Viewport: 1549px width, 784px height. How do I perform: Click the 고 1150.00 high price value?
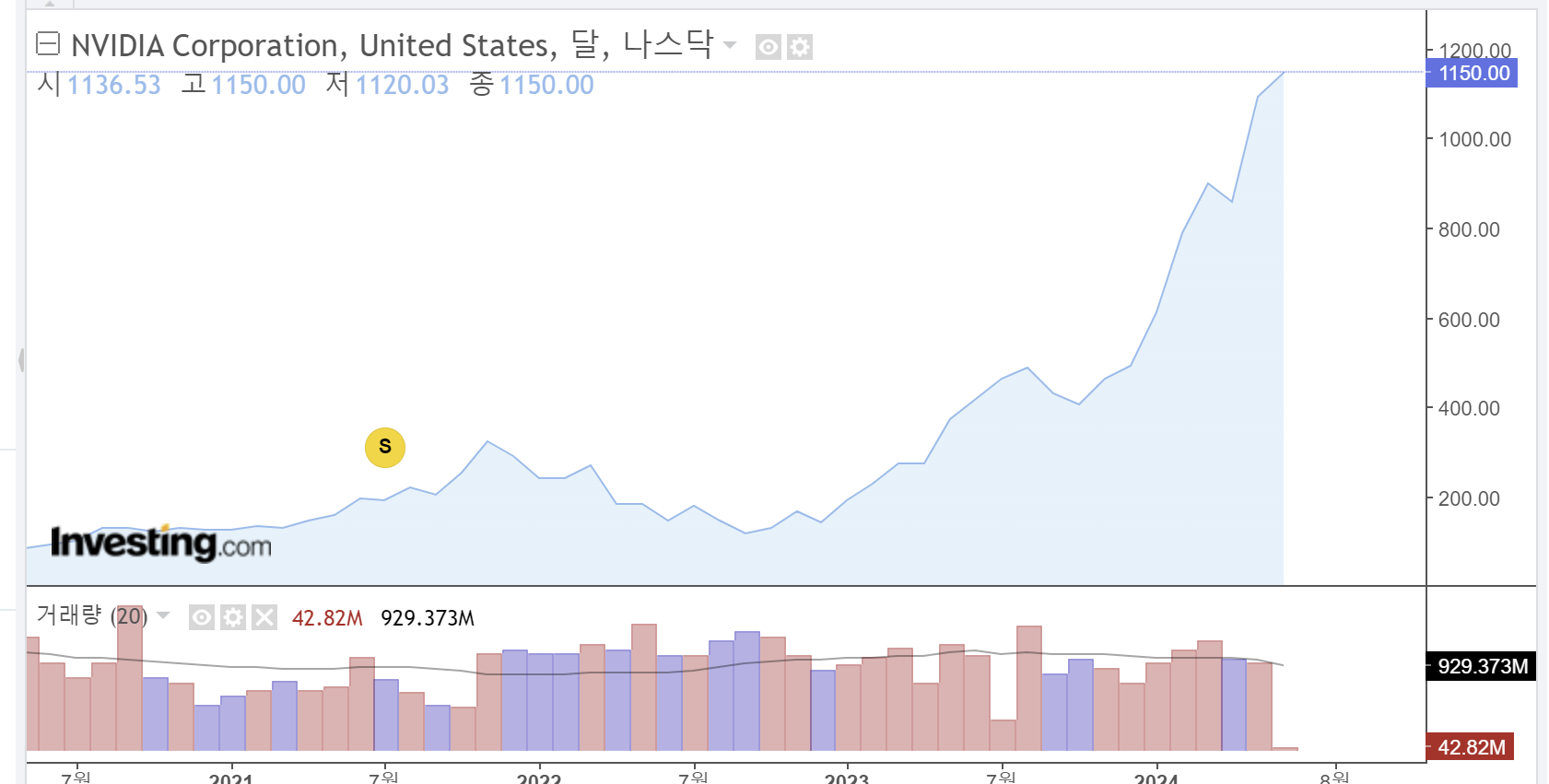243,85
